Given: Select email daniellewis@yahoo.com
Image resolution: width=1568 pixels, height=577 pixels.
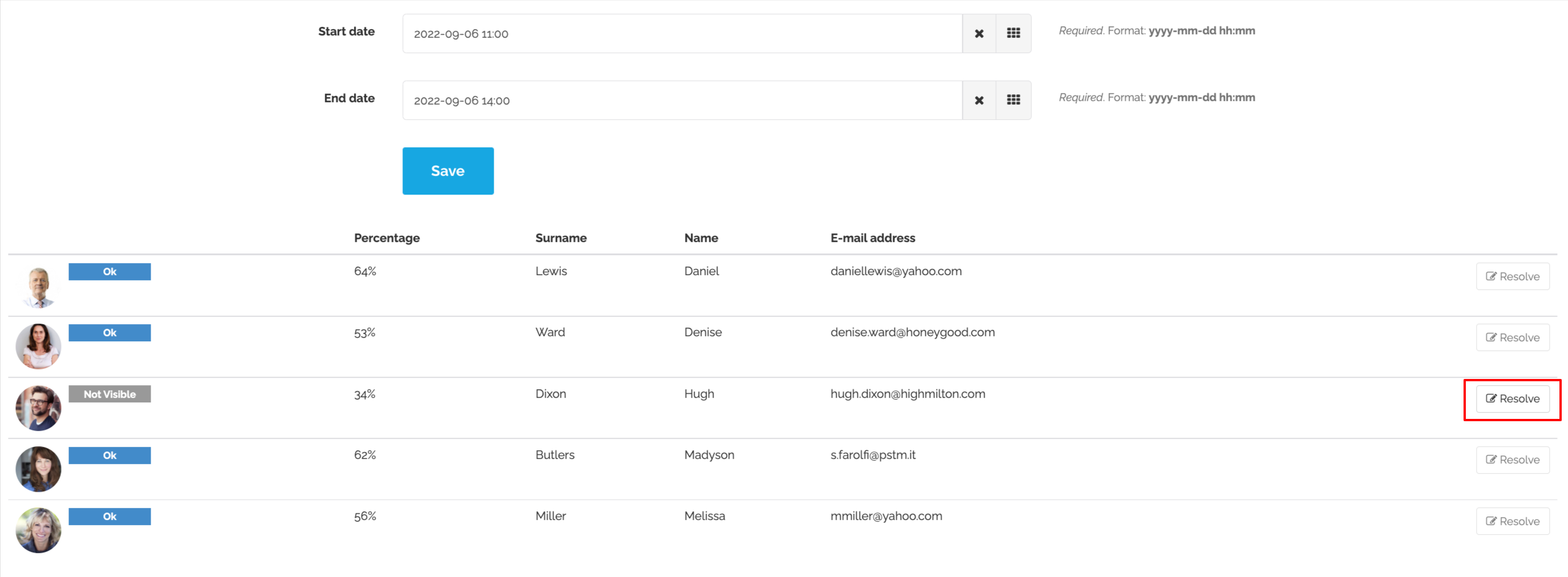Looking at the screenshot, I should [x=896, y=272].
